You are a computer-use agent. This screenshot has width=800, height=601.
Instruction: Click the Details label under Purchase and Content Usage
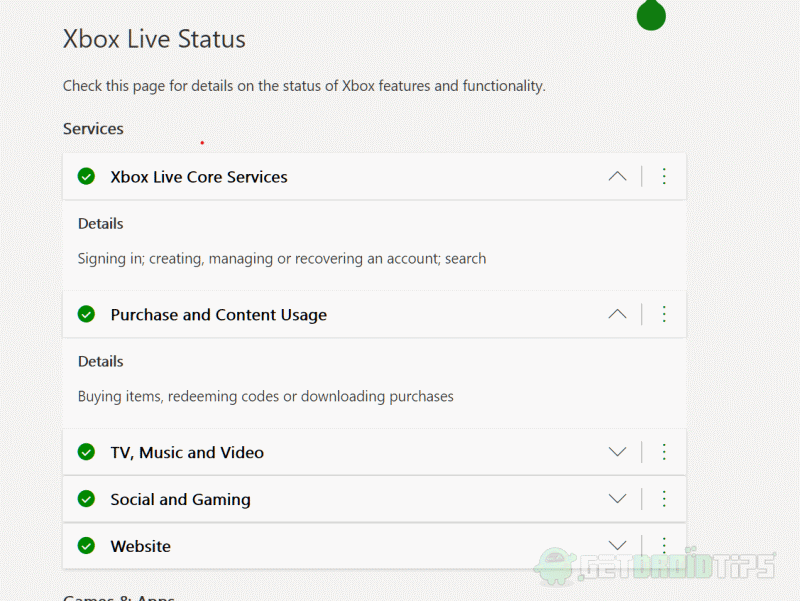tap(101, 362)
